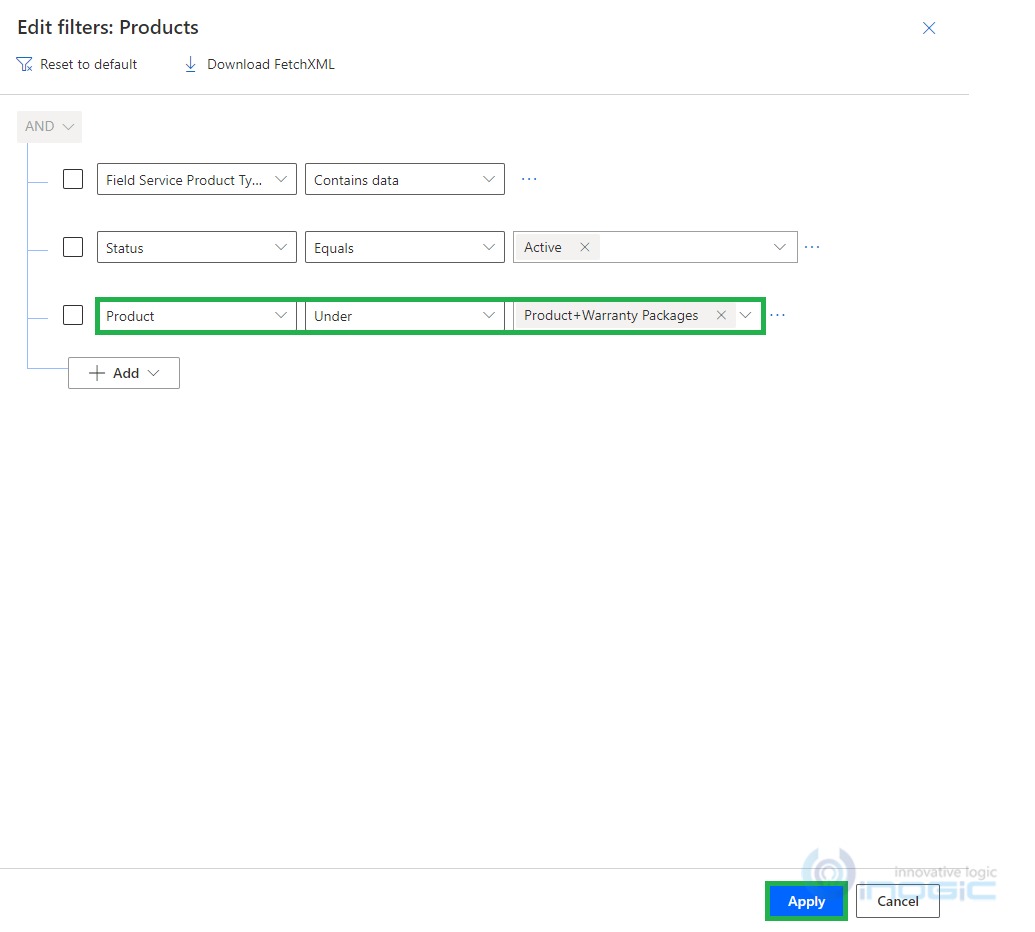The image size is (1035, 932).
Task: Open the Under operator dropdown
Action: (x=489, y=315)
